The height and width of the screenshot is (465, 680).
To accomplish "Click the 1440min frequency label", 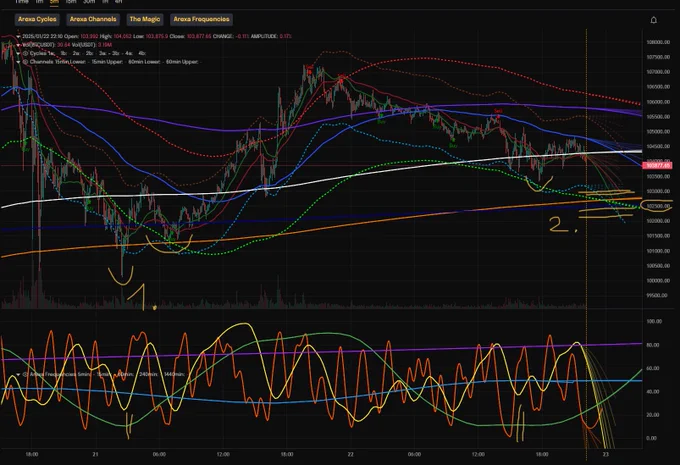I will 175,374.
